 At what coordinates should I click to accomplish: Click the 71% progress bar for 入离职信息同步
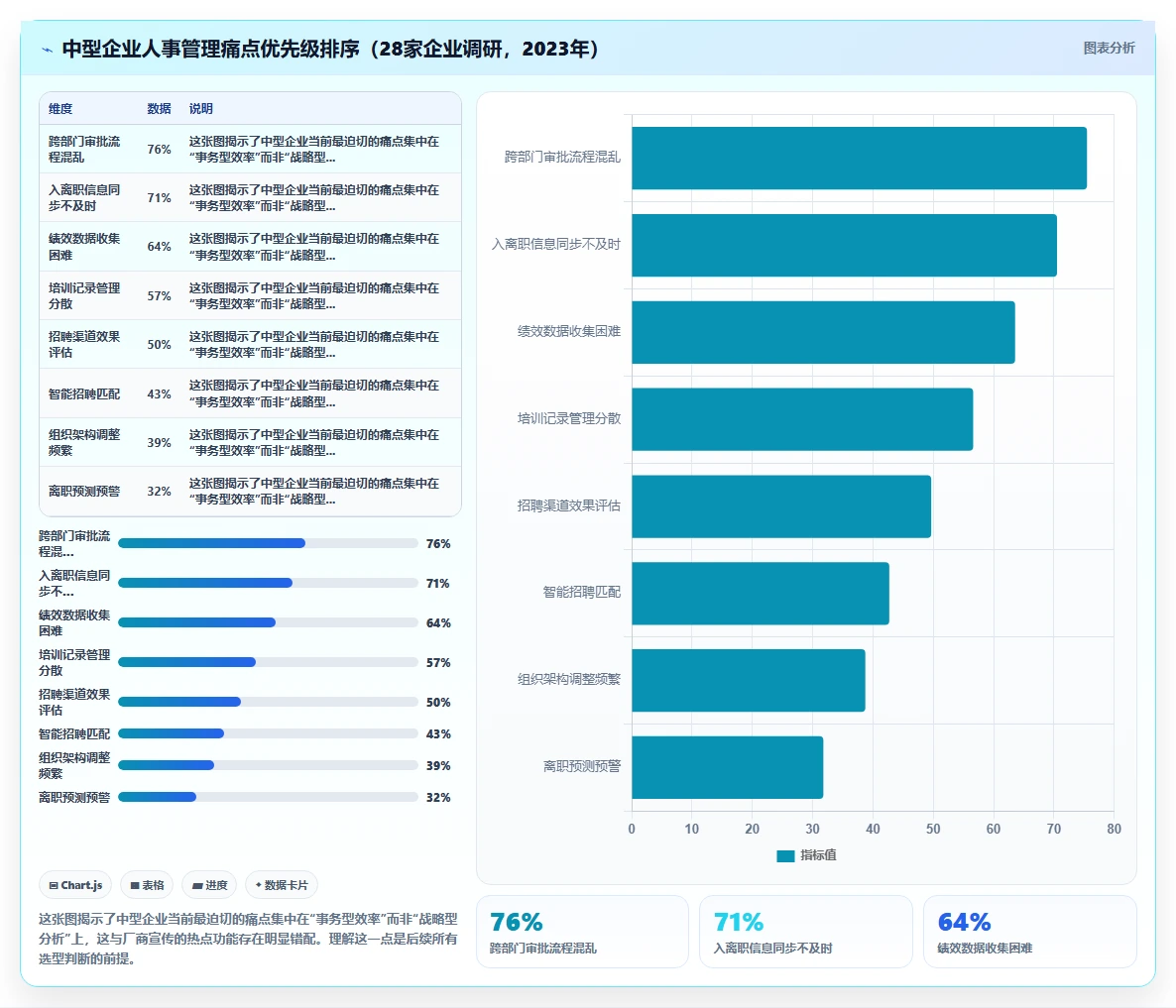(268, 583)
